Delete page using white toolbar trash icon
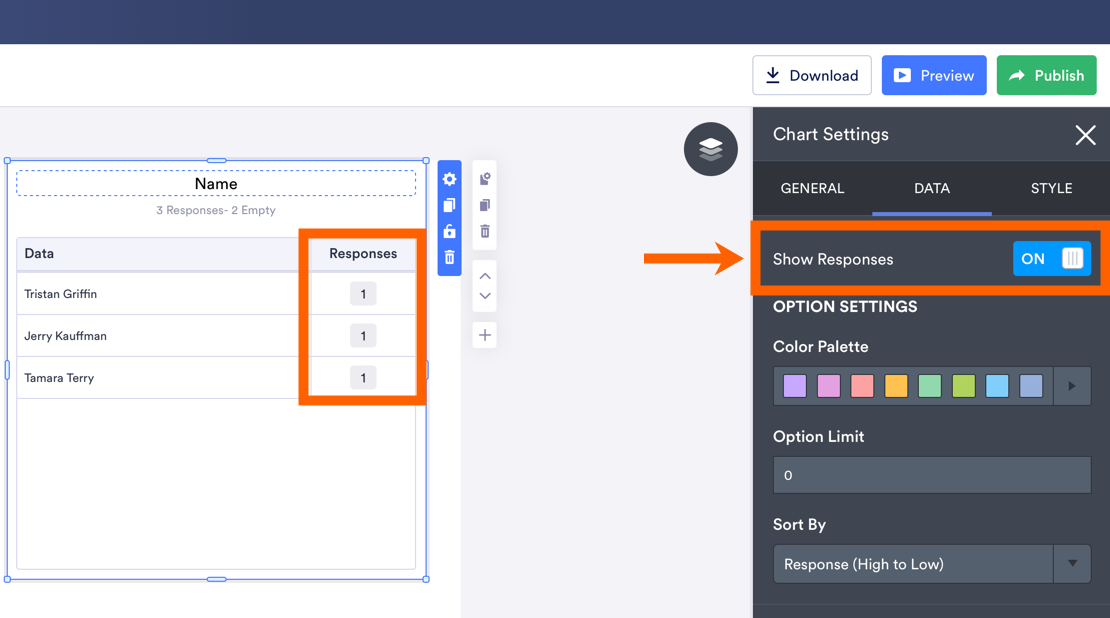This screenshot has height=618, width=1110. 485,231
